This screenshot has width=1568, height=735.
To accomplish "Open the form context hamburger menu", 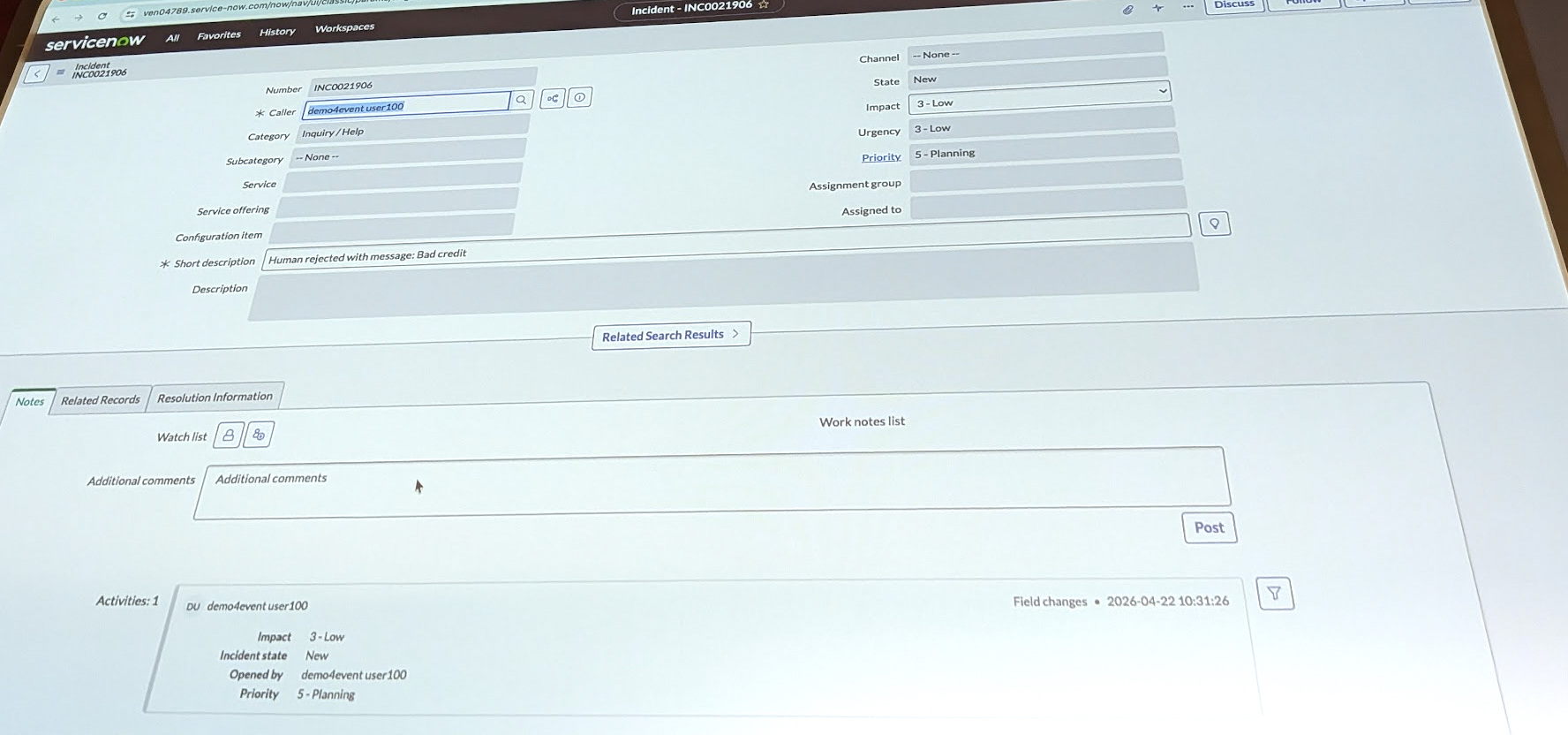I will tap(60, 72).
